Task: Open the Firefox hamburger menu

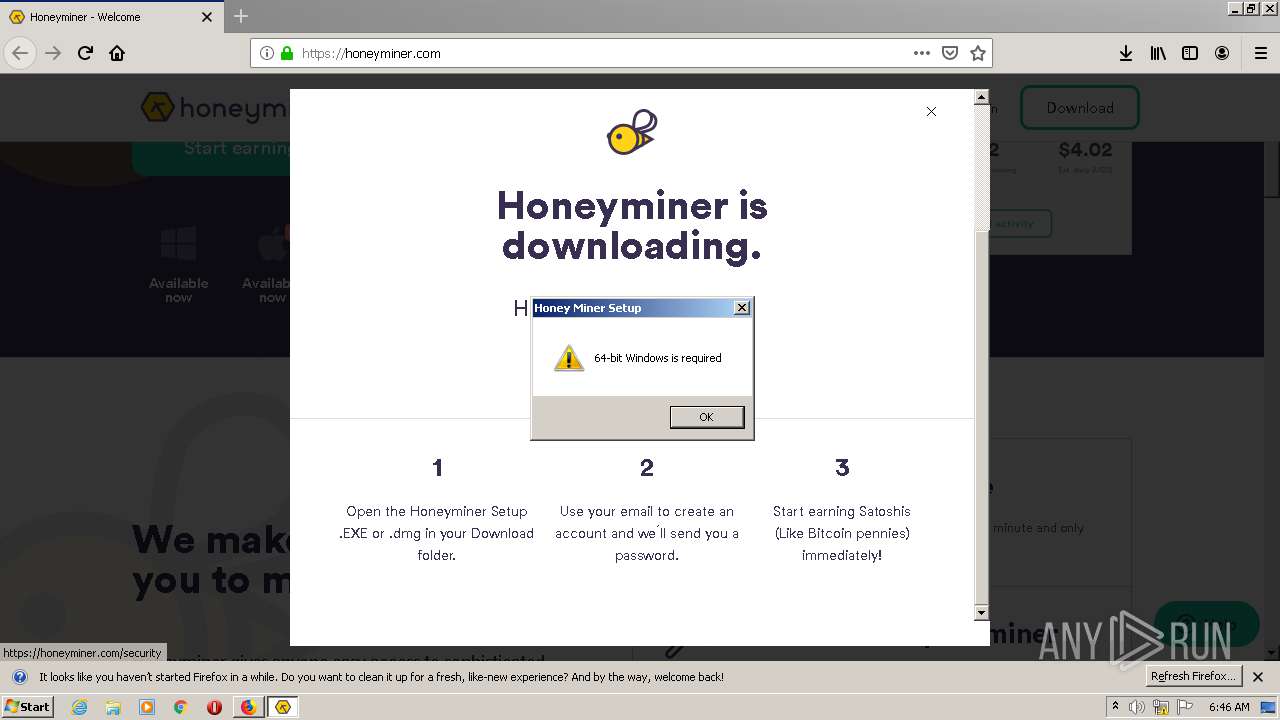Action: [x=1260, y=53]
